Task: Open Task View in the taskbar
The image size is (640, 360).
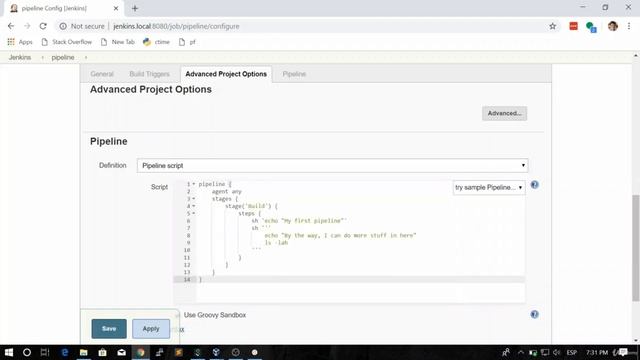Action: (x=45, y=352)
